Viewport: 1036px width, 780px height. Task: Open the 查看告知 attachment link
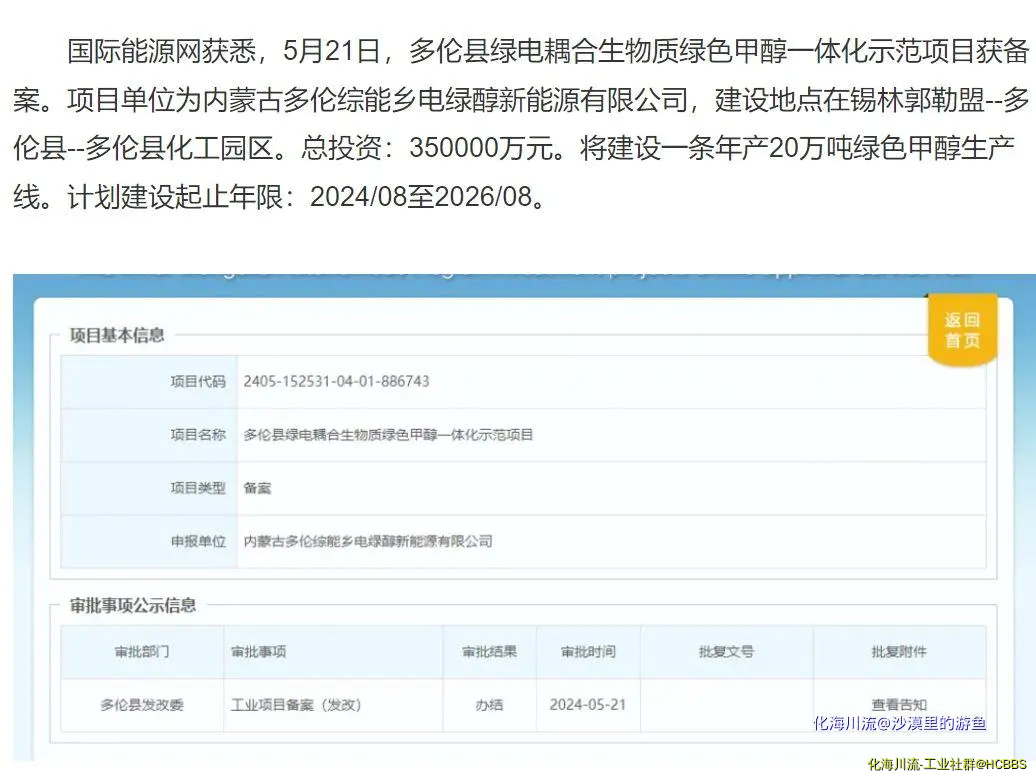coord(899,705)
